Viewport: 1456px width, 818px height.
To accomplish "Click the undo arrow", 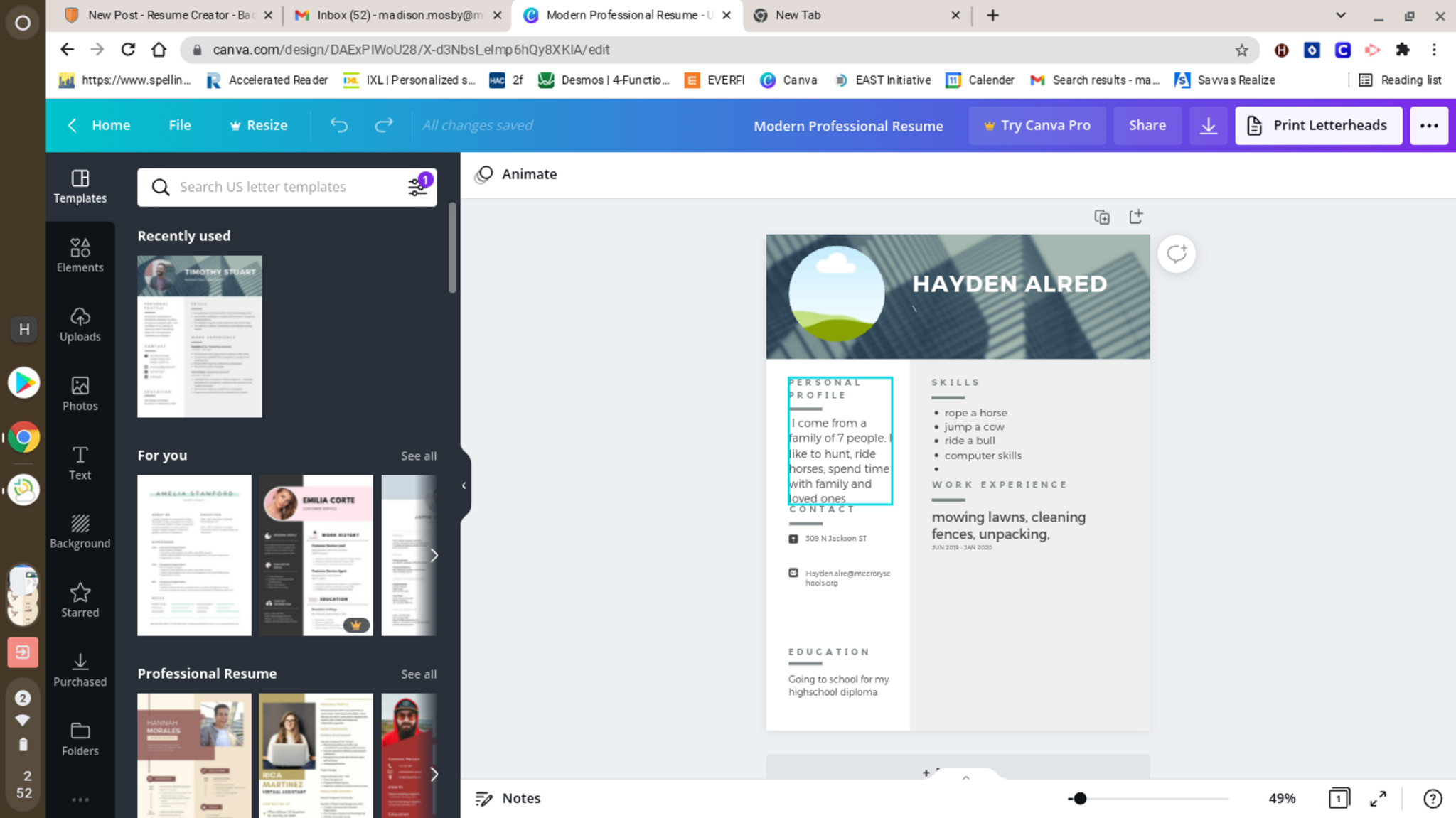I will coord(339,125).
